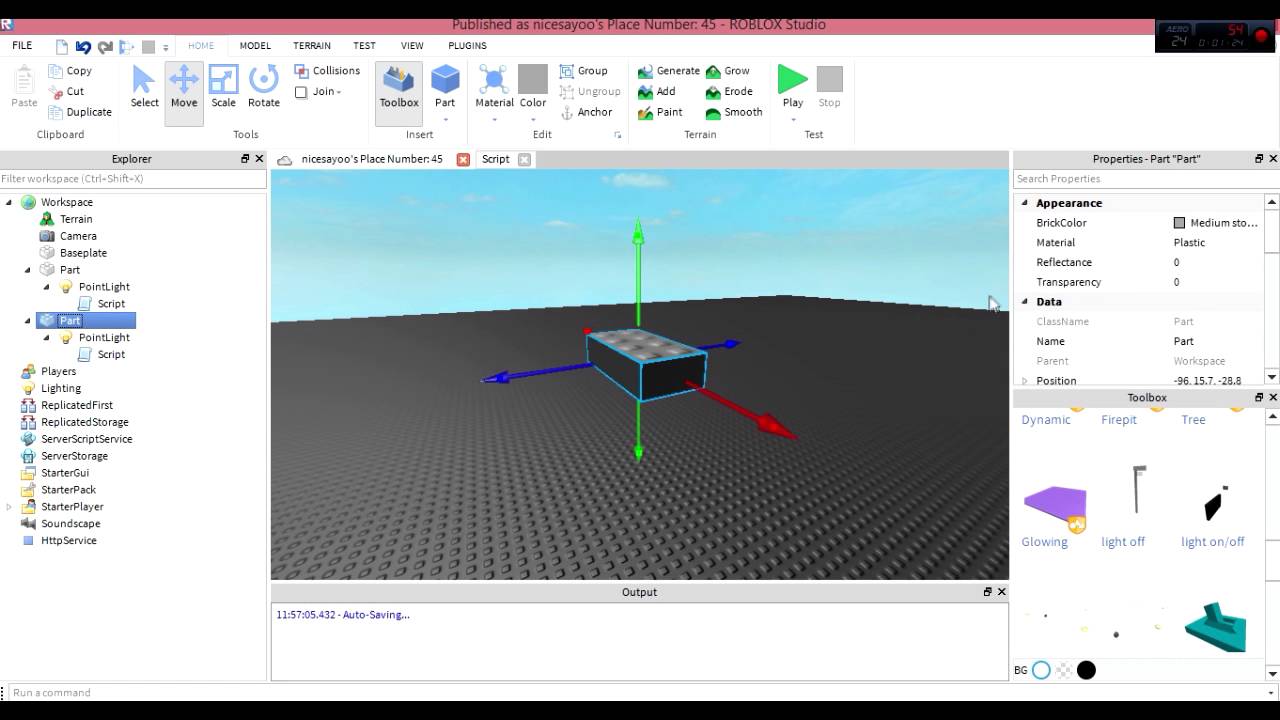Enable the Join checkbox
This screenshot has height=720, width=1280.
click(x=301, y=92)
